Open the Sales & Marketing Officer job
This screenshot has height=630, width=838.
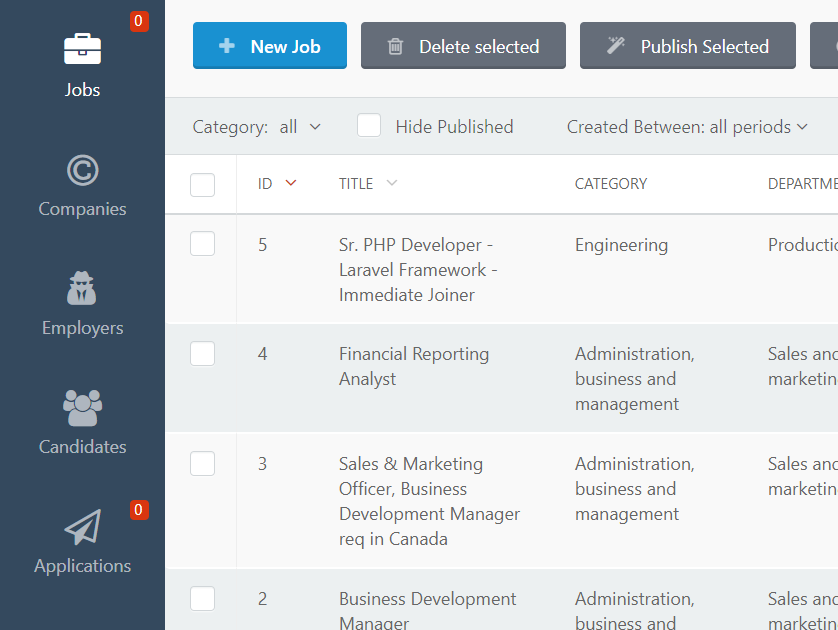point(429,501)
